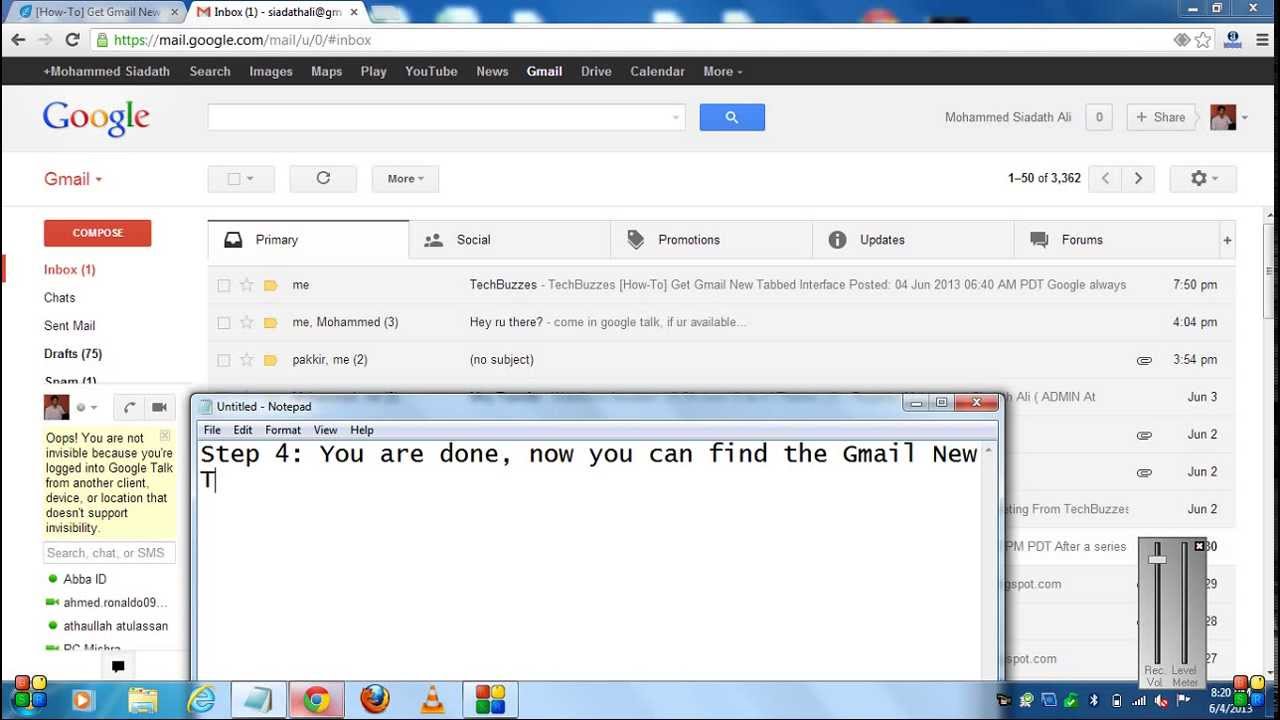Screen dimensions: 1280x720
Task: Mark importance on 'Hey ru there?' email
Action: point(270,322)
